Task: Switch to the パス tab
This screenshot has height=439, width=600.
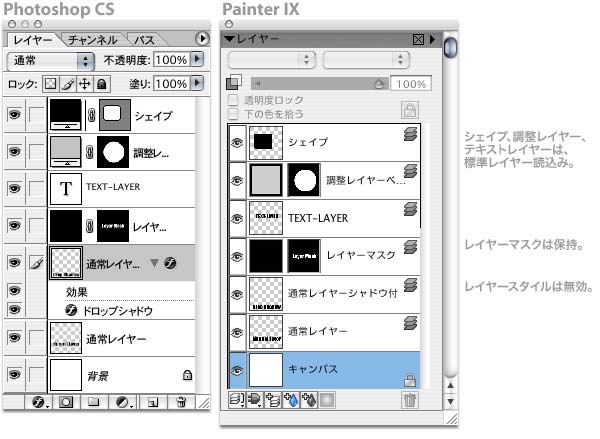Action: [144, 39]
